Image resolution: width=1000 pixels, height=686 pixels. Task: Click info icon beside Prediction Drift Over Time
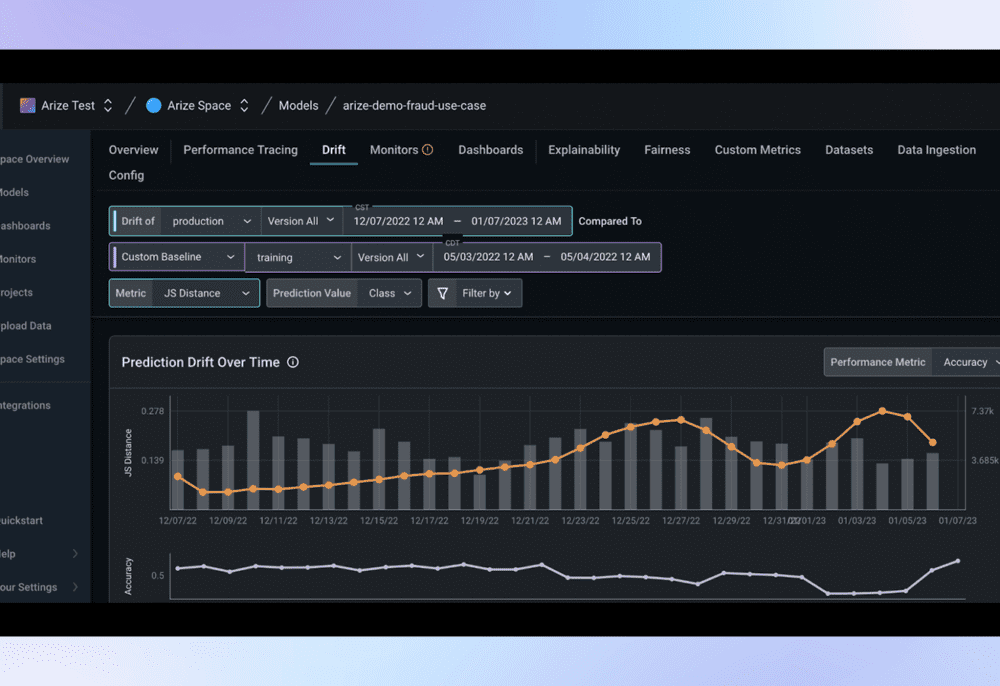[x=293, y=362]
